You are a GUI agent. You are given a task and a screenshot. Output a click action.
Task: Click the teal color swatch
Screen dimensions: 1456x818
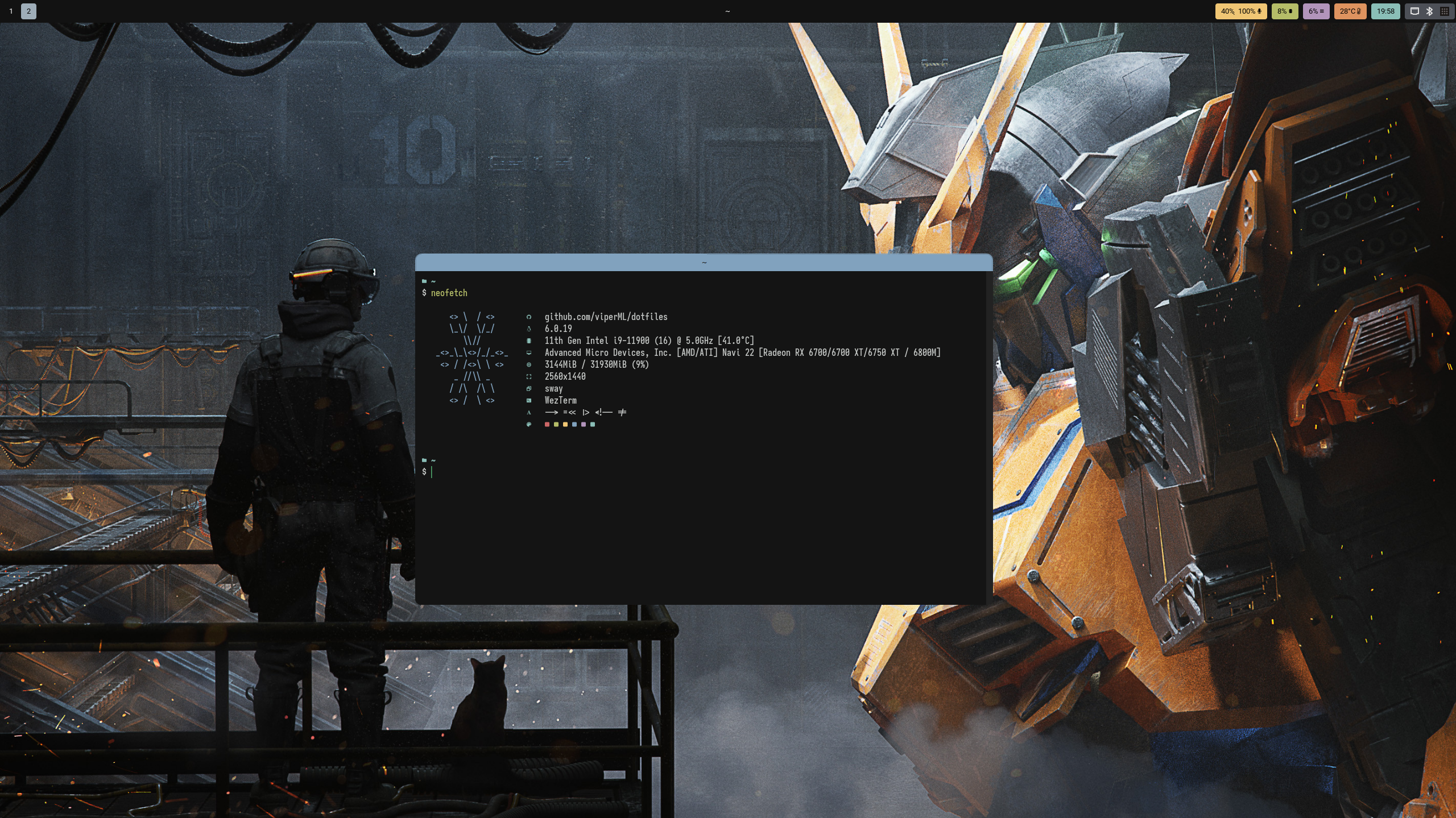[593, 425]
